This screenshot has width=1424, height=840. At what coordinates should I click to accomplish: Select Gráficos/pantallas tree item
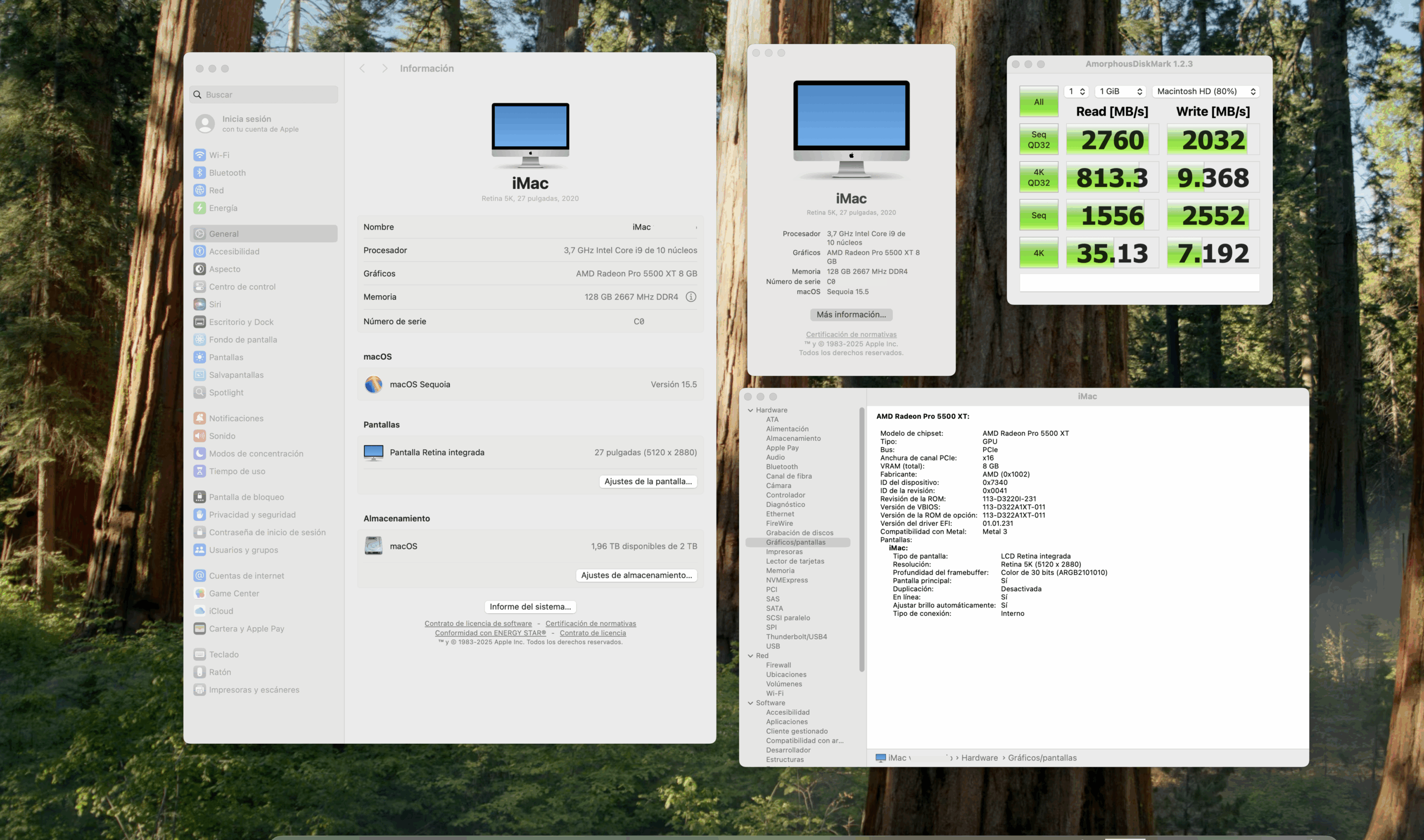point(798,542)
